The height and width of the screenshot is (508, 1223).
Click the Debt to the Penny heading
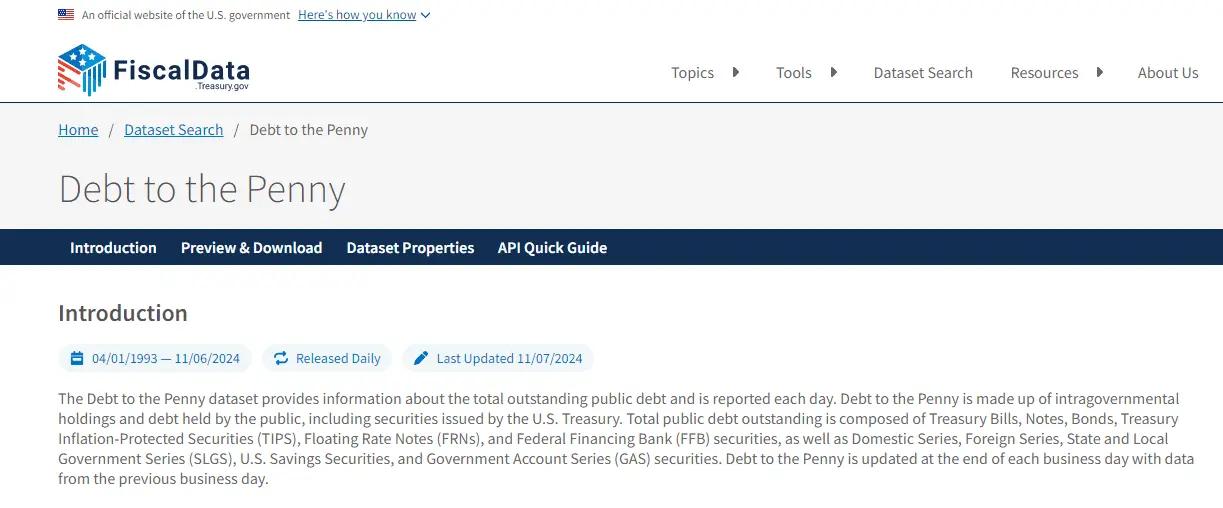(x=202, y=190)
